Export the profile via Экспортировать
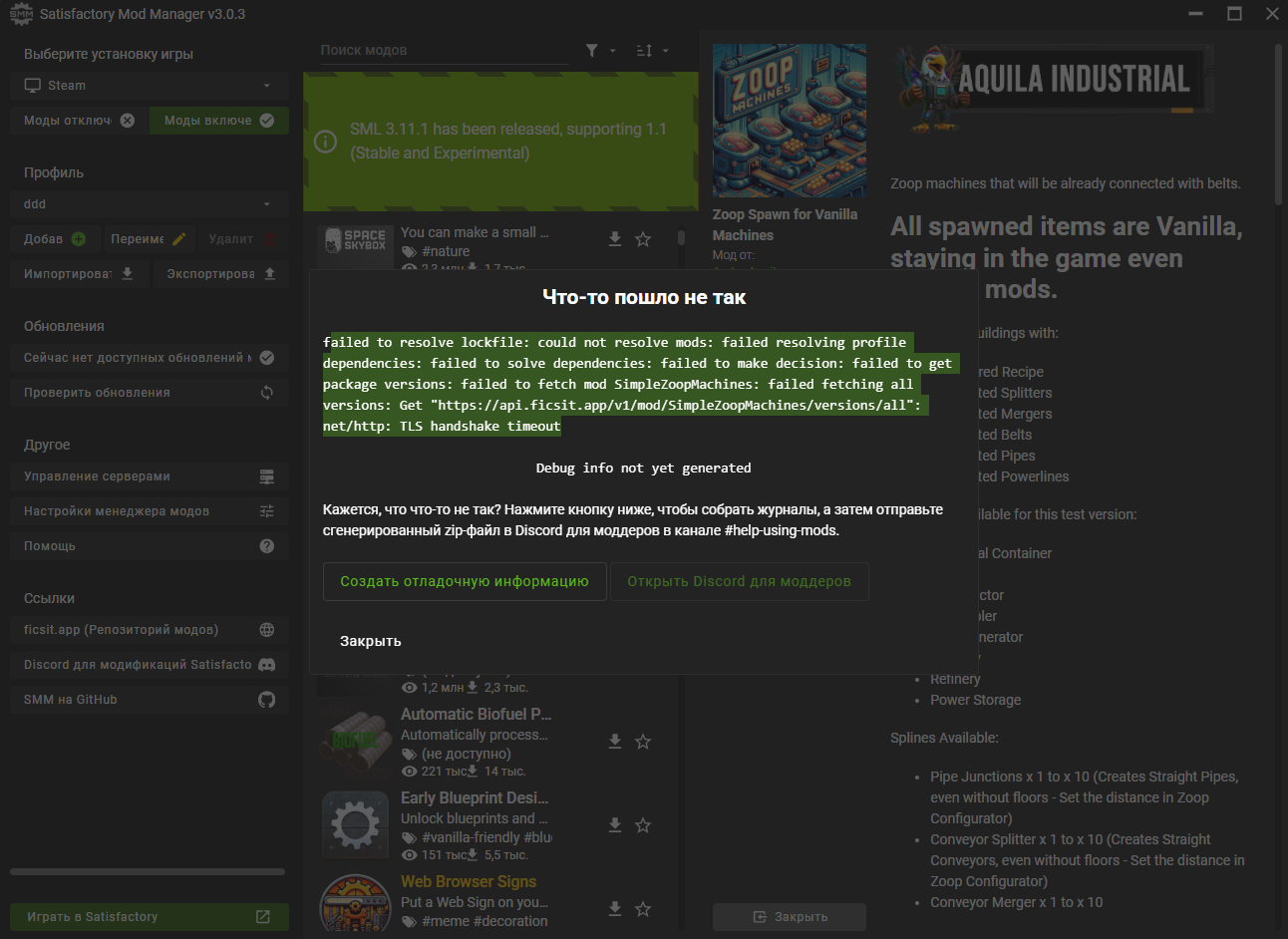This screenshot has width=1288, height=939. tap(221, 274)
